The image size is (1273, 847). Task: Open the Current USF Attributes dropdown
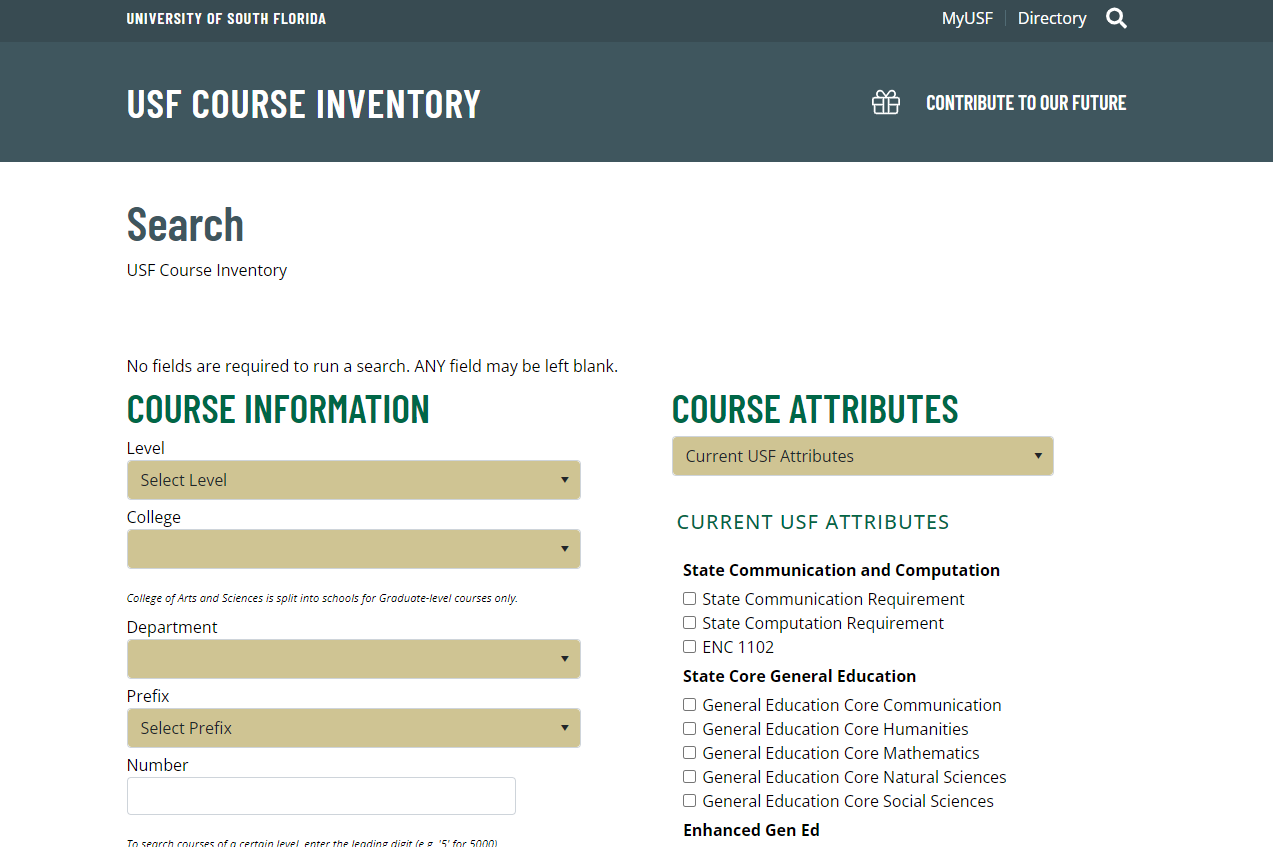coord(862,456)
